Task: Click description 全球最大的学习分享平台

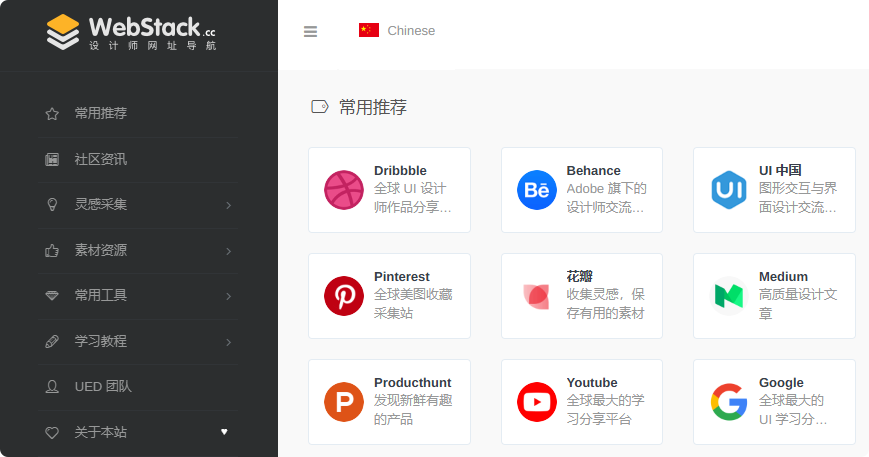Action: point(606,409)
